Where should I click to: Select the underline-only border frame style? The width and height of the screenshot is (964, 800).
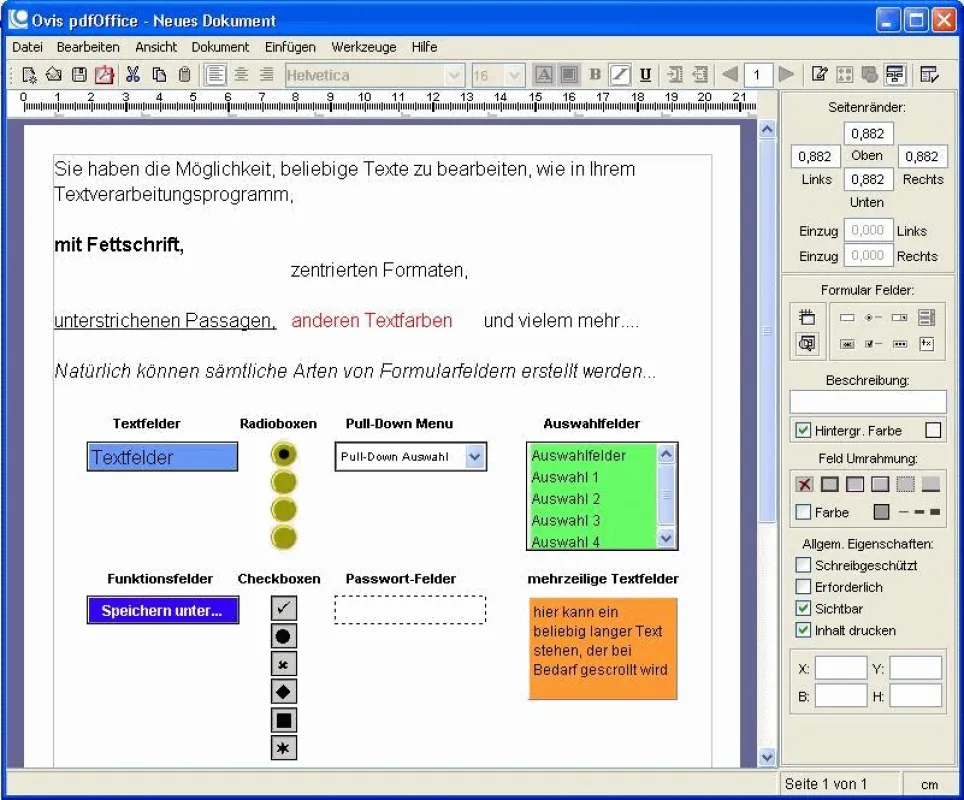point(931,485)
